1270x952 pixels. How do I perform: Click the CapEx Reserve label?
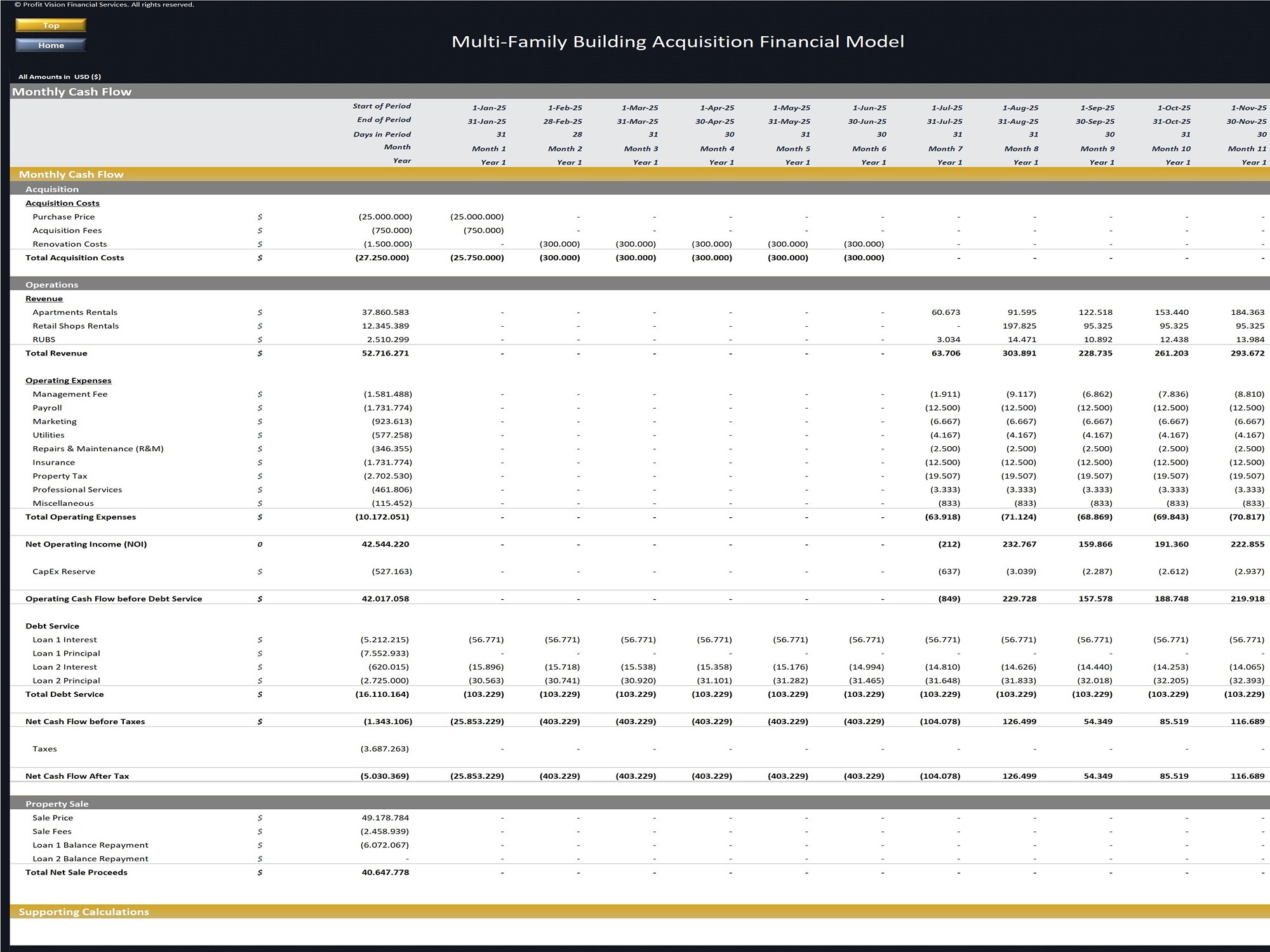tap(63, 572)
